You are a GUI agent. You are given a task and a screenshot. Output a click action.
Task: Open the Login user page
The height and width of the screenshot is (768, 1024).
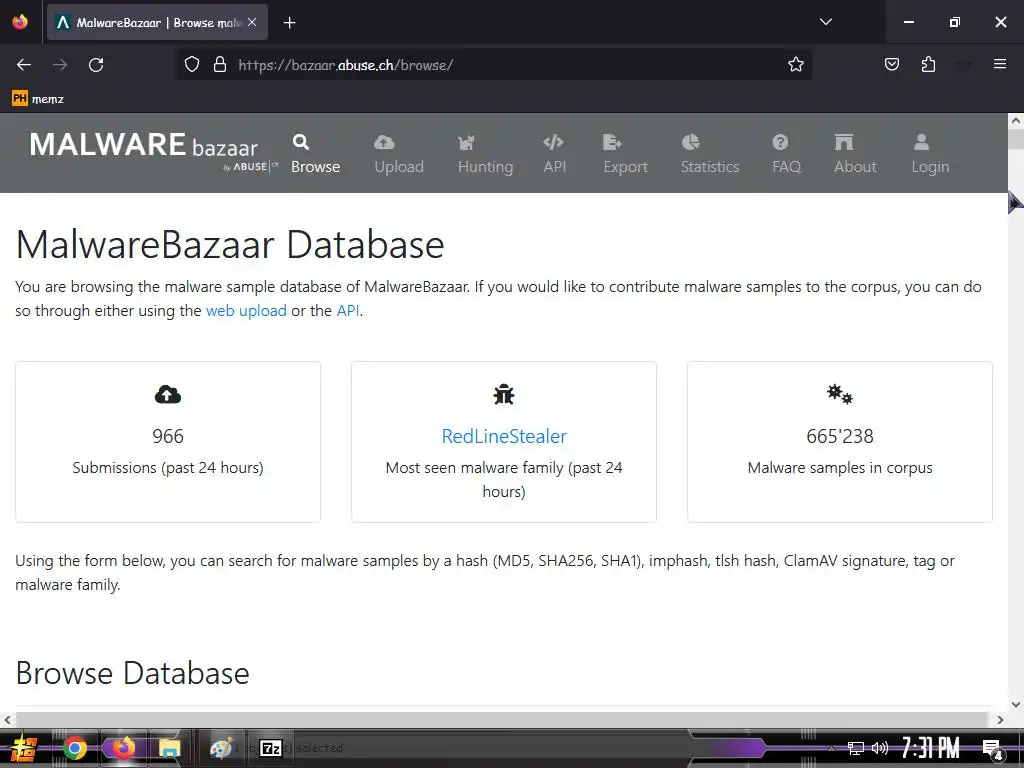pos(930,154)
